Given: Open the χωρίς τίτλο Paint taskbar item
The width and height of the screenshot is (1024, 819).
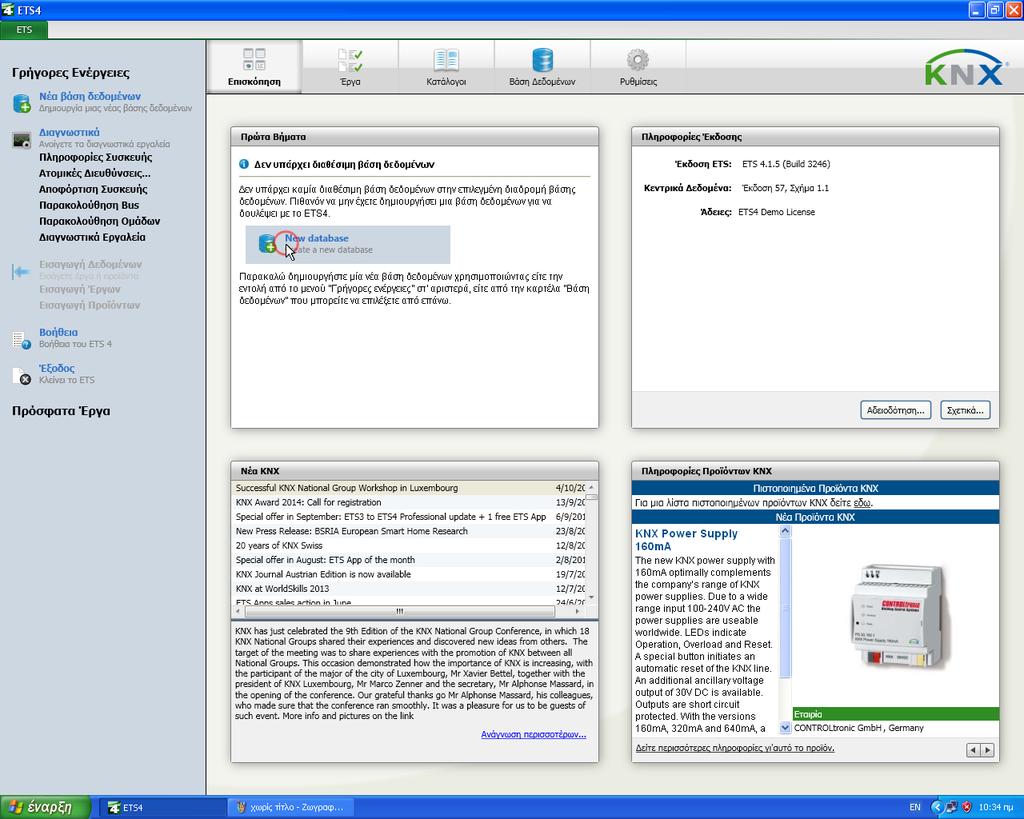Looking at the screenshot, I should [x=292, y=808].
